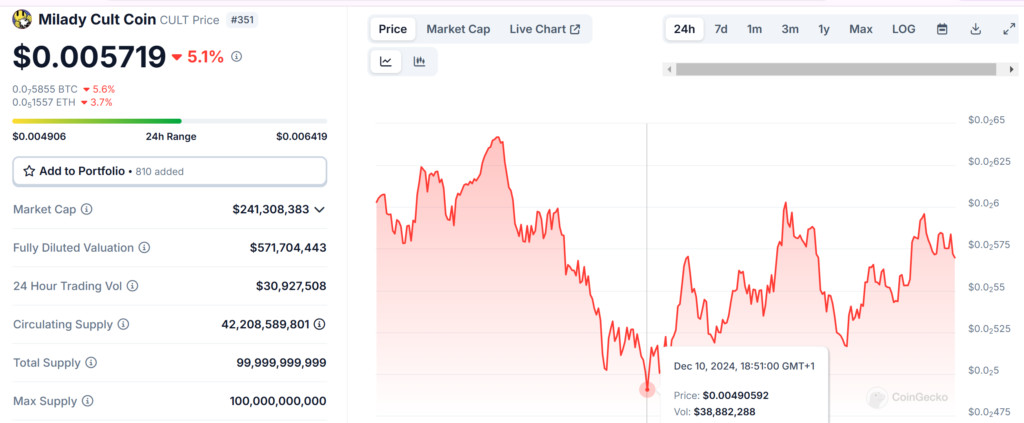
Task: Select the Price tab
Action: click(392, 29)
